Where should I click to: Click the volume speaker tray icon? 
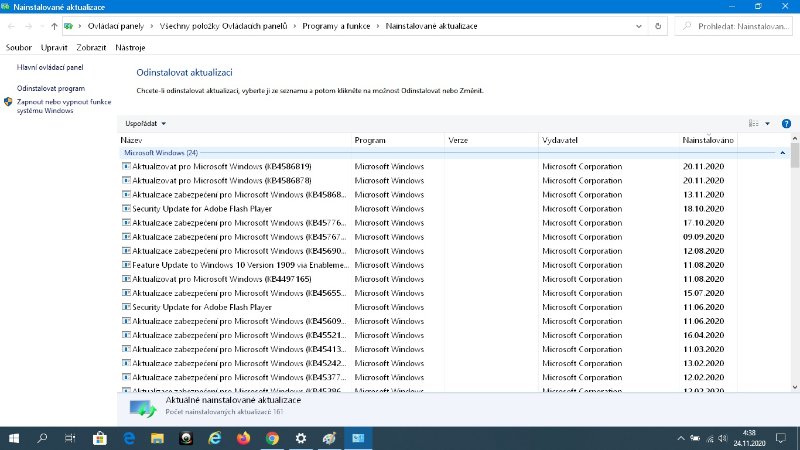click(723, 438)
